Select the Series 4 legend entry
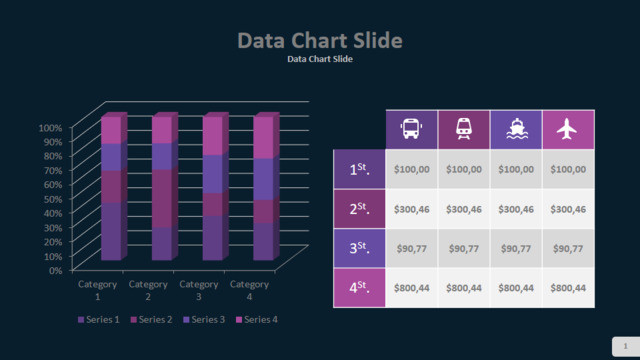The width and height of the screenshot is (640, 360). 257,320
